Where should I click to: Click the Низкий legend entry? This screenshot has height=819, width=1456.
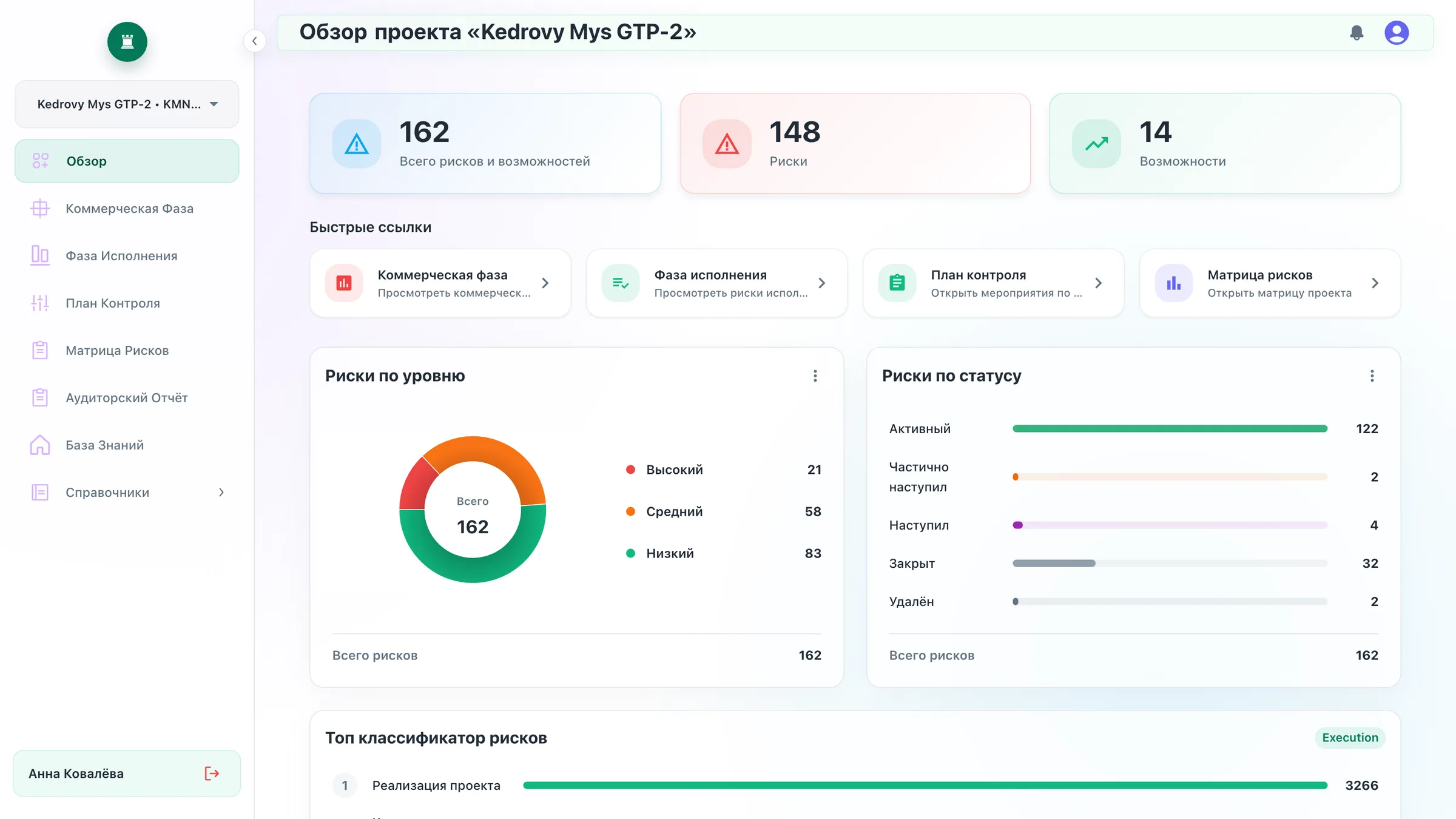point(724,553)
